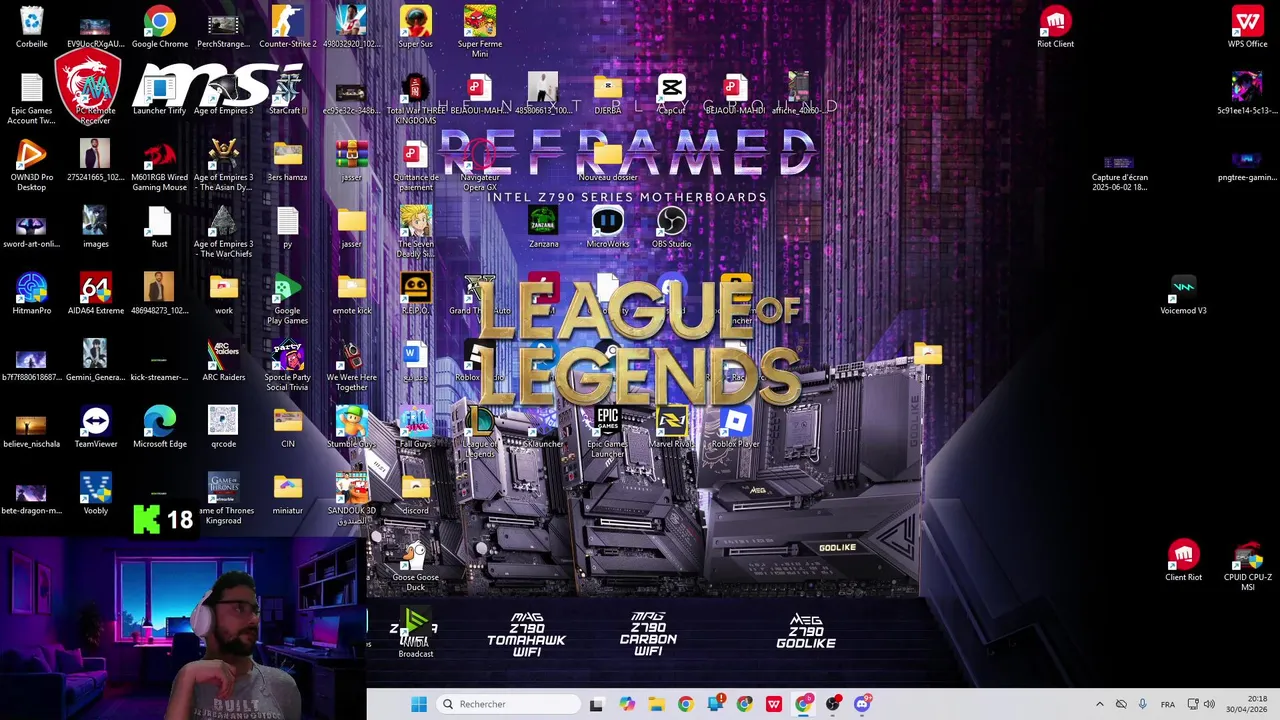Select the StarCraft II desktop icon
The image size is (1280, 720).
click(x=288, y=95)
